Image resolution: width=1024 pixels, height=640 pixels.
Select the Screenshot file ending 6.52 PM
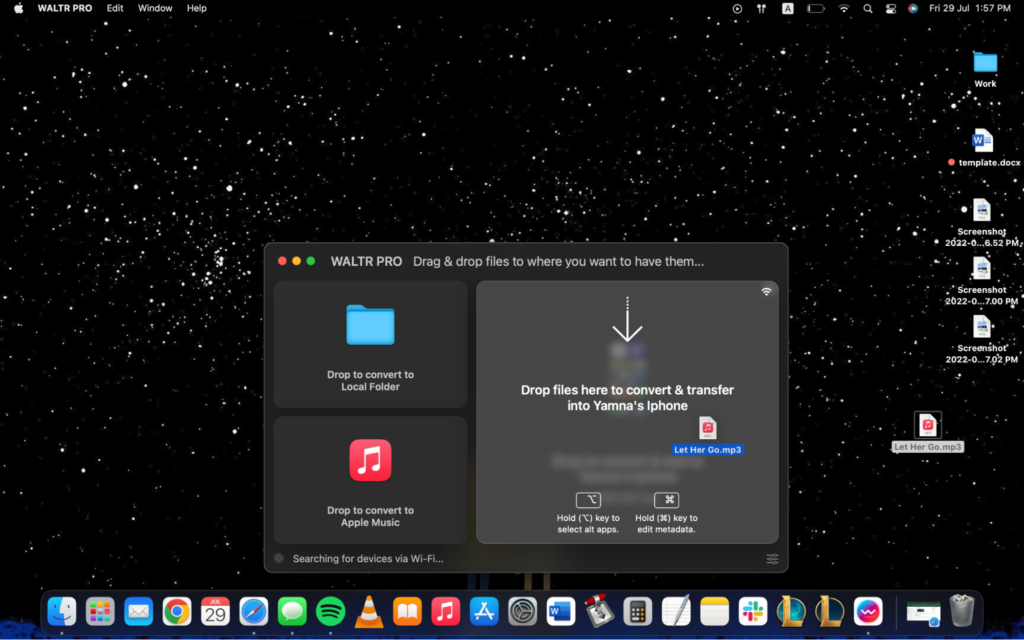982,223
